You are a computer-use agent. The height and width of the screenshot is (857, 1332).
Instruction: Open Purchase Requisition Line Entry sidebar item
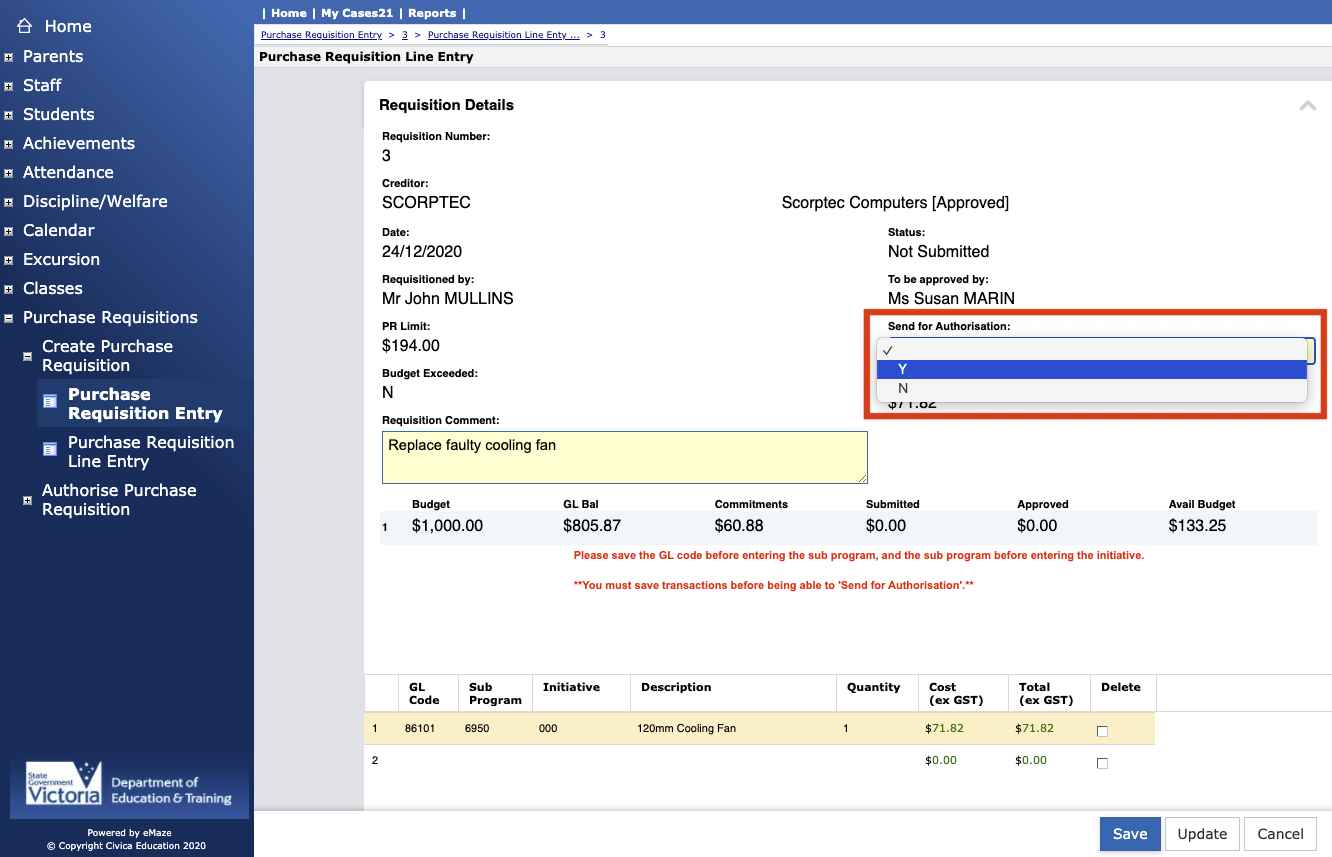tap(151, 452)
